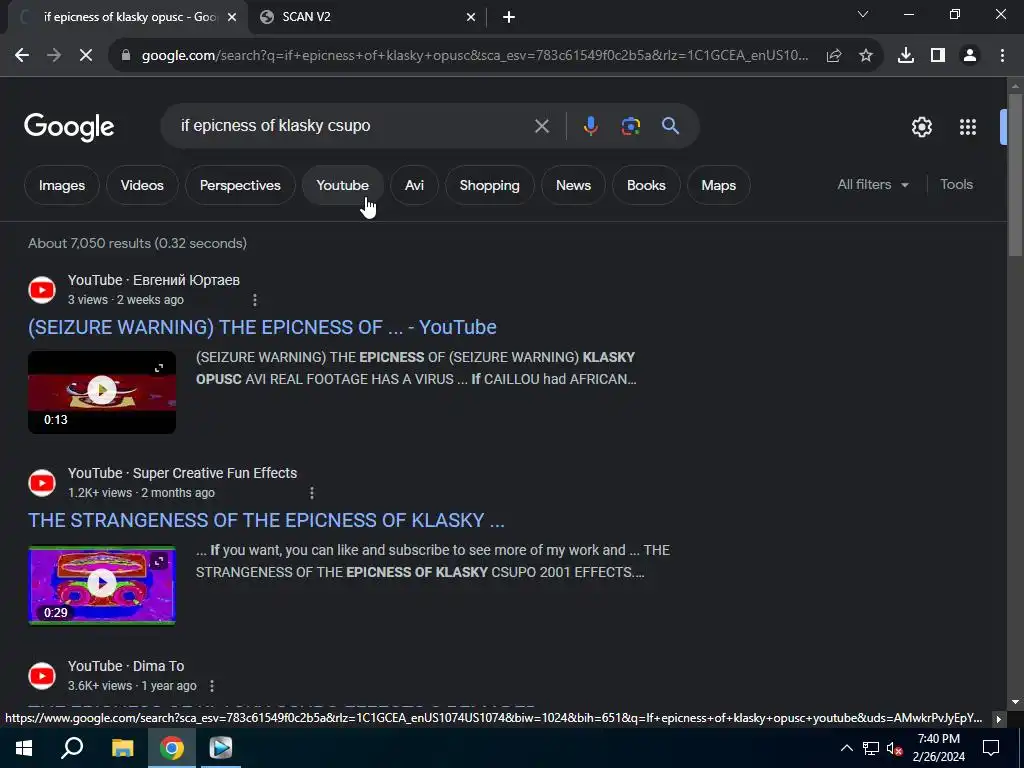Open the Google apps grid

point(968,127)
